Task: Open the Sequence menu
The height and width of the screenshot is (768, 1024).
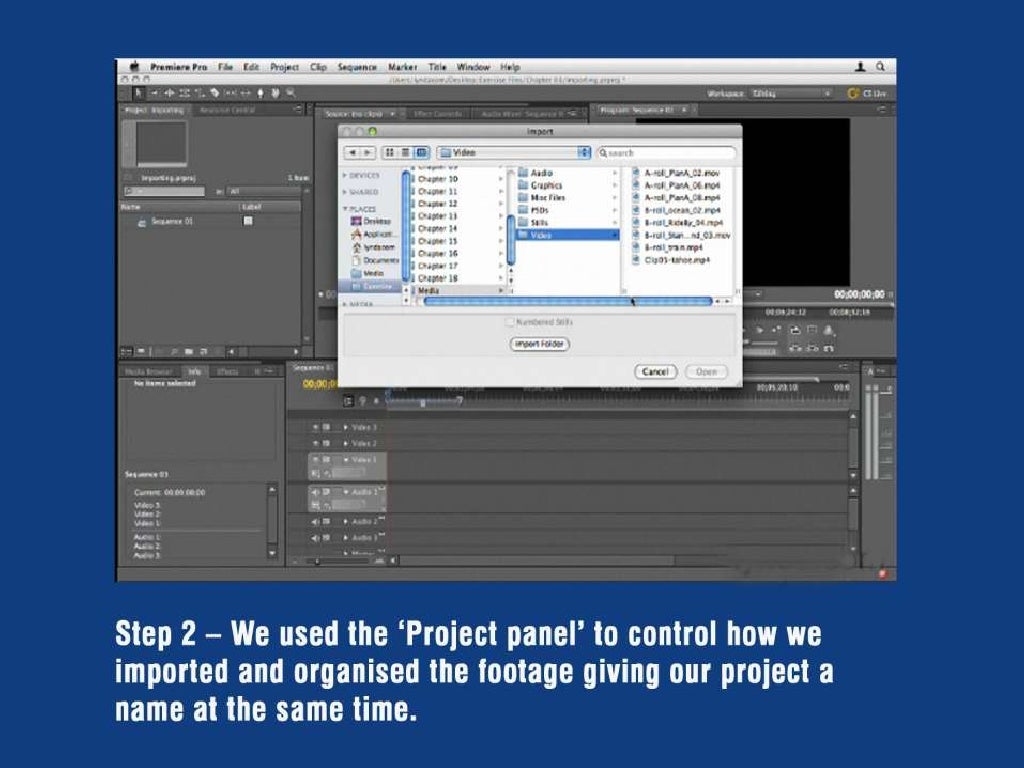Action: [357, 67]
